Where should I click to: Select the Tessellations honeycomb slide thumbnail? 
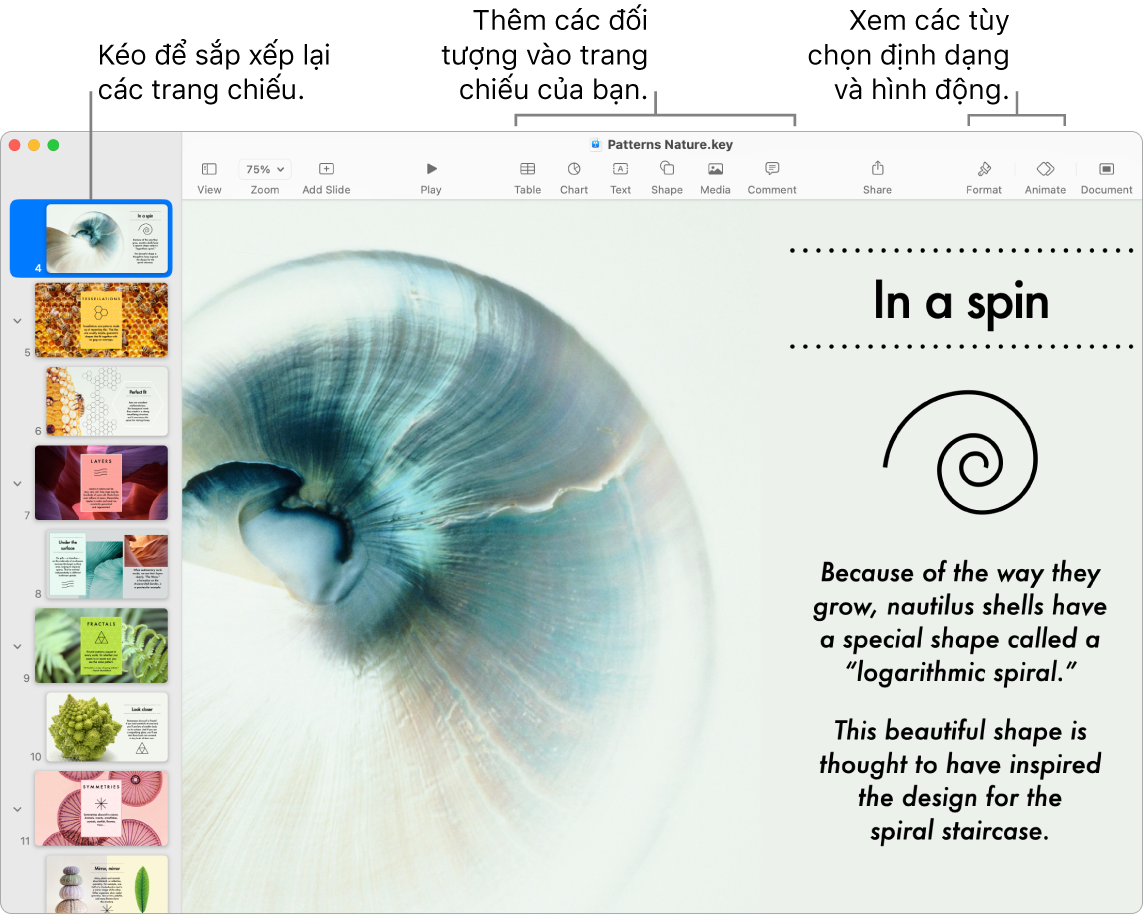pyautogui.click(x=101, y=319)
